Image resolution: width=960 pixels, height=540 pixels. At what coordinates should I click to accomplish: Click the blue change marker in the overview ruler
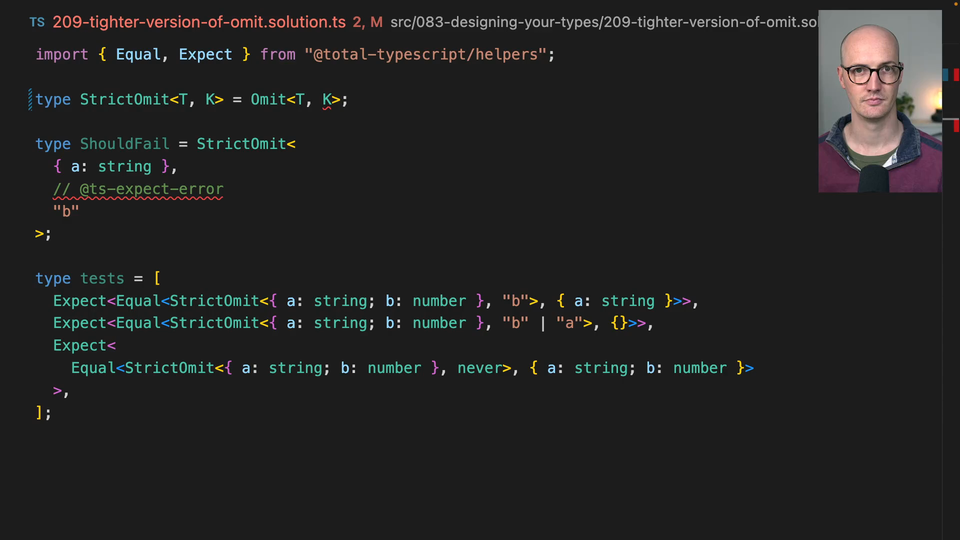pos(945,74)
